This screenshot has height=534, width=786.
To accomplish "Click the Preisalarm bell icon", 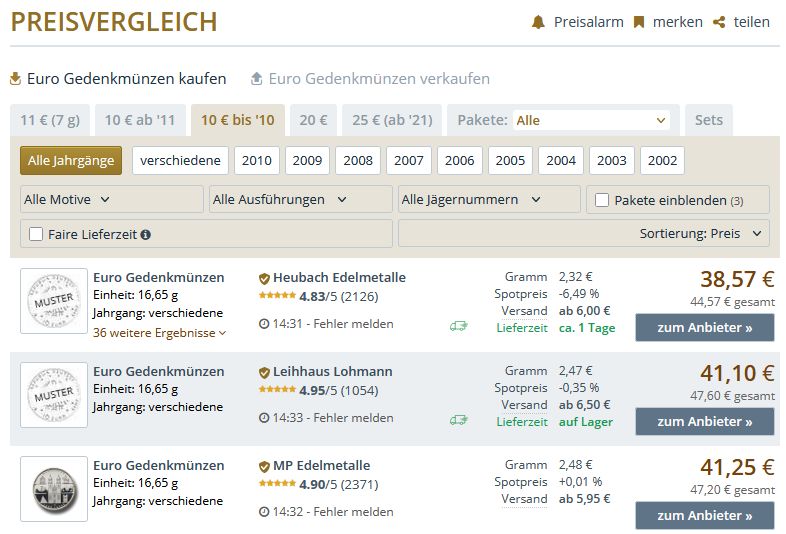I will tap(538, 22).
